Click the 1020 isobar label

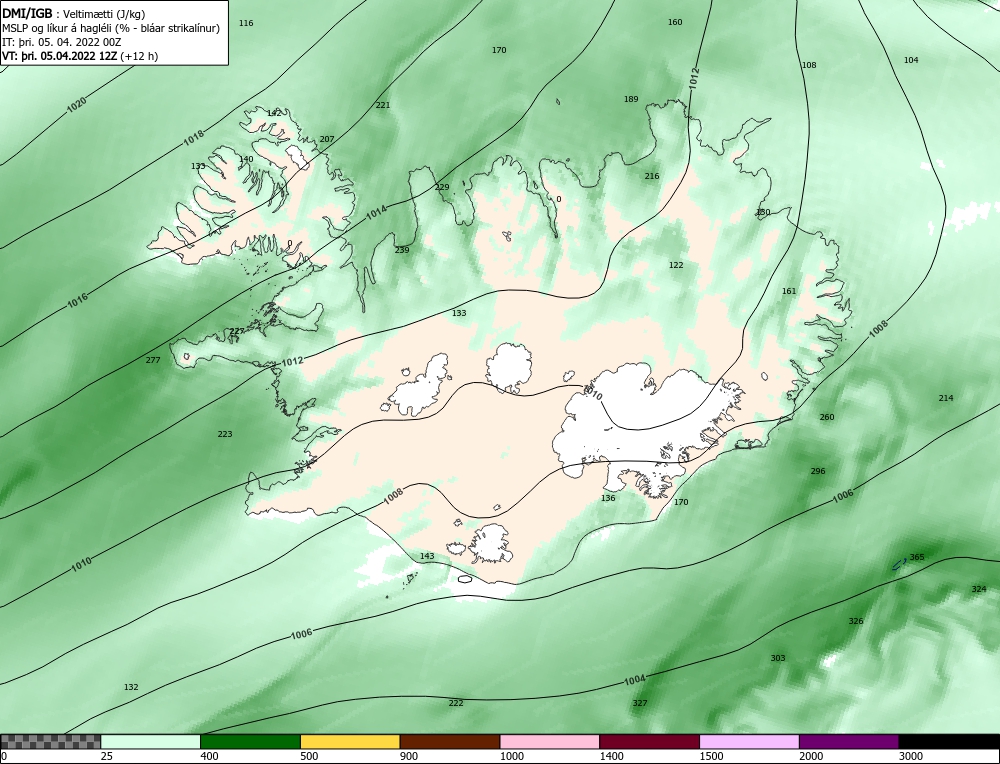pos(77,105)
